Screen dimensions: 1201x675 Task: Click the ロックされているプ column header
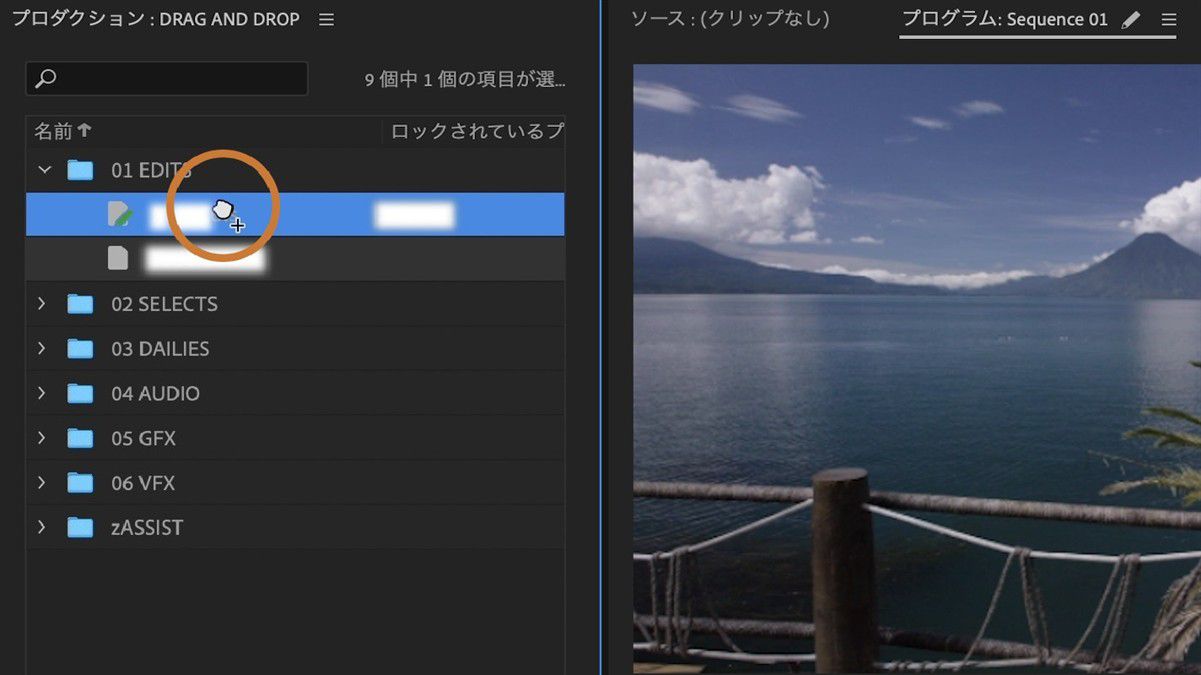[477, 131]
